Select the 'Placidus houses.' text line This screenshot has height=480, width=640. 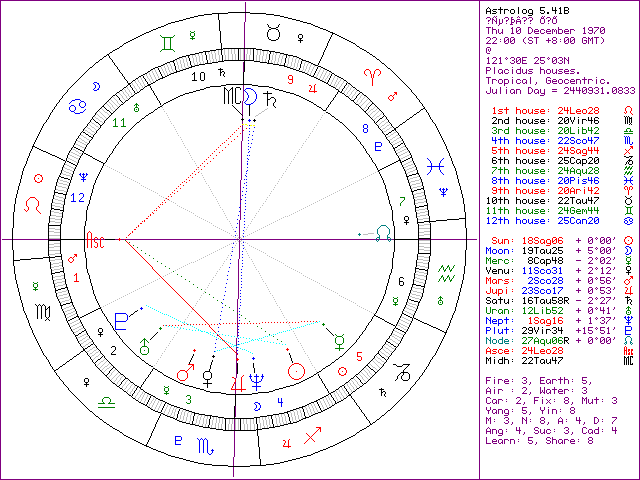coord(528,71)
